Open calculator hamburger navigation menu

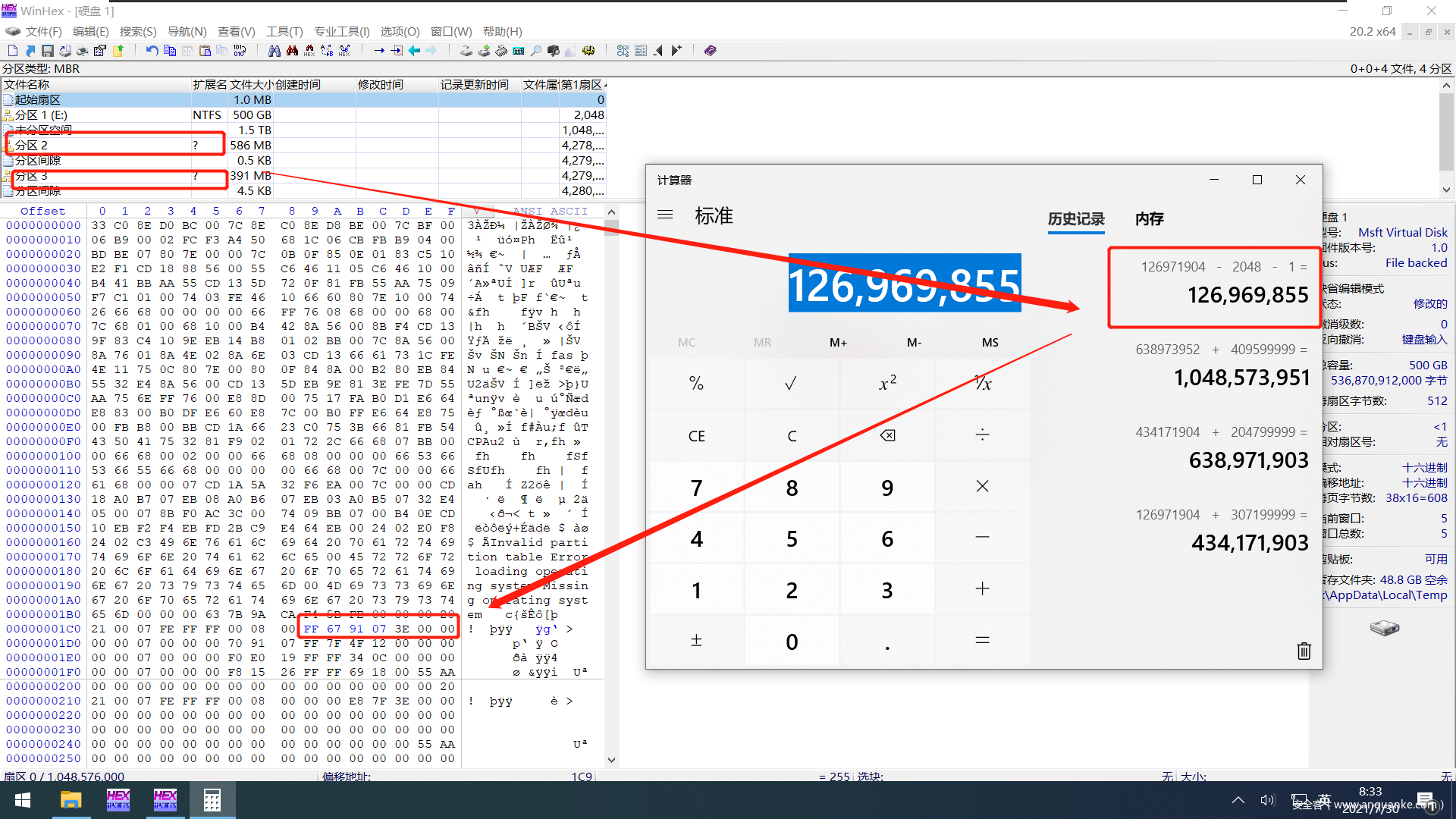pos(665,215)
